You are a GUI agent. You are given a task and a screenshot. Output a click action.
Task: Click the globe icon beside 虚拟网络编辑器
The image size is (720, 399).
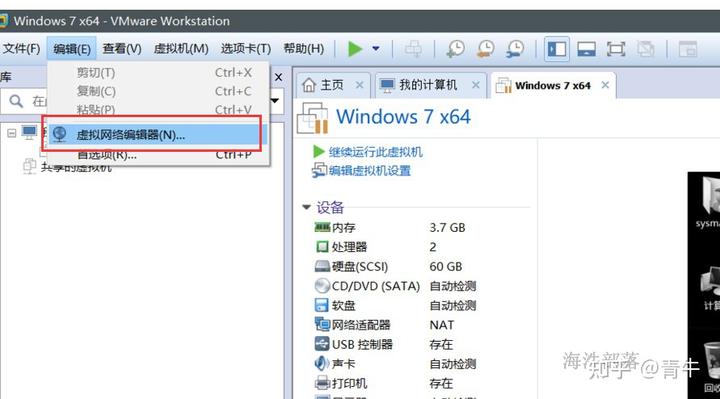[59, 134]
